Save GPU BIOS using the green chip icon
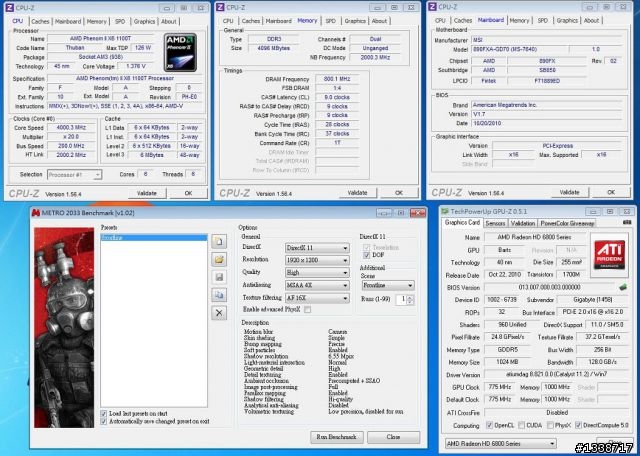 coord(623,287)
